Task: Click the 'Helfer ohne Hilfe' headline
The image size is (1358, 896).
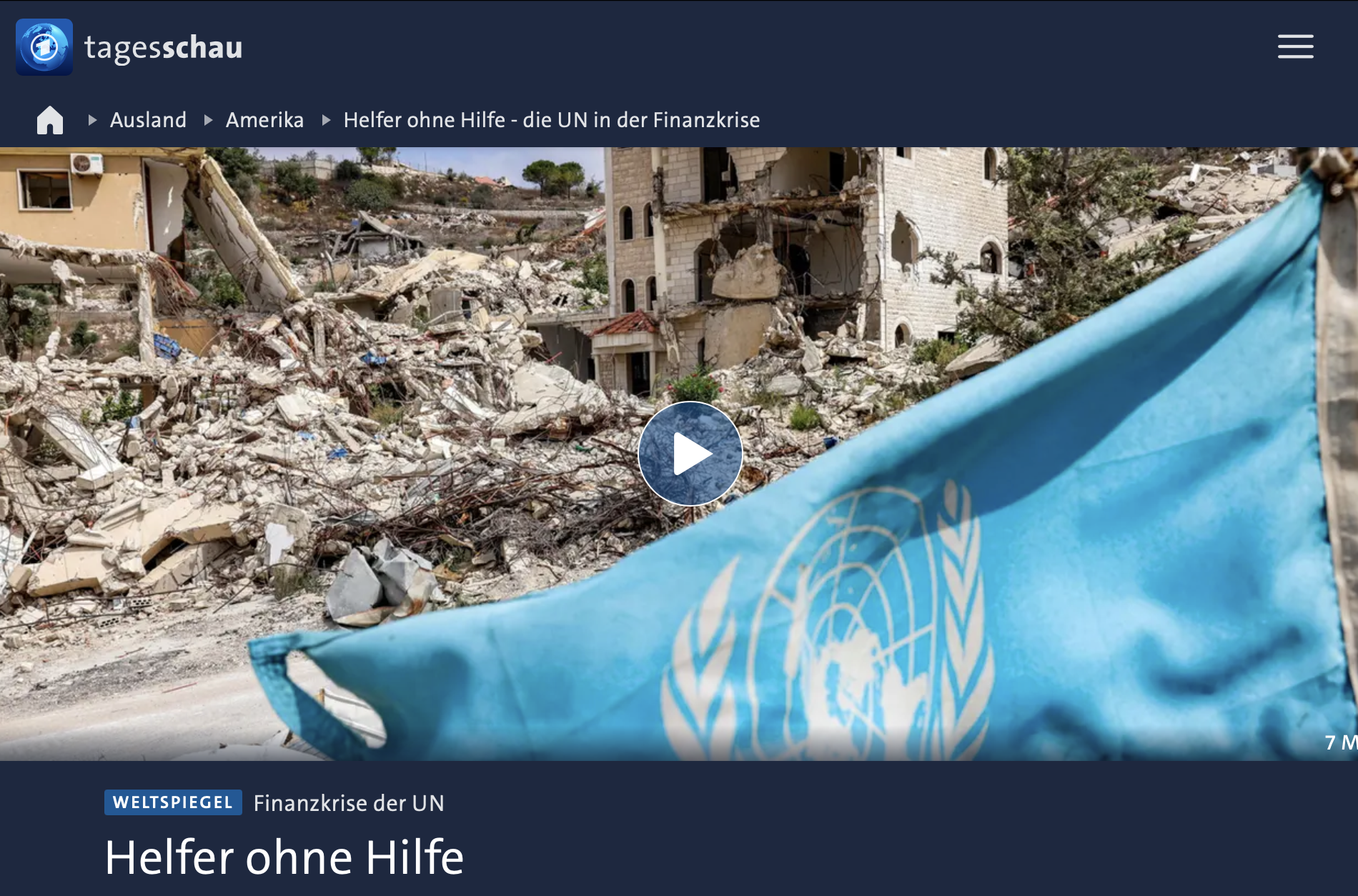Action: 284,857
